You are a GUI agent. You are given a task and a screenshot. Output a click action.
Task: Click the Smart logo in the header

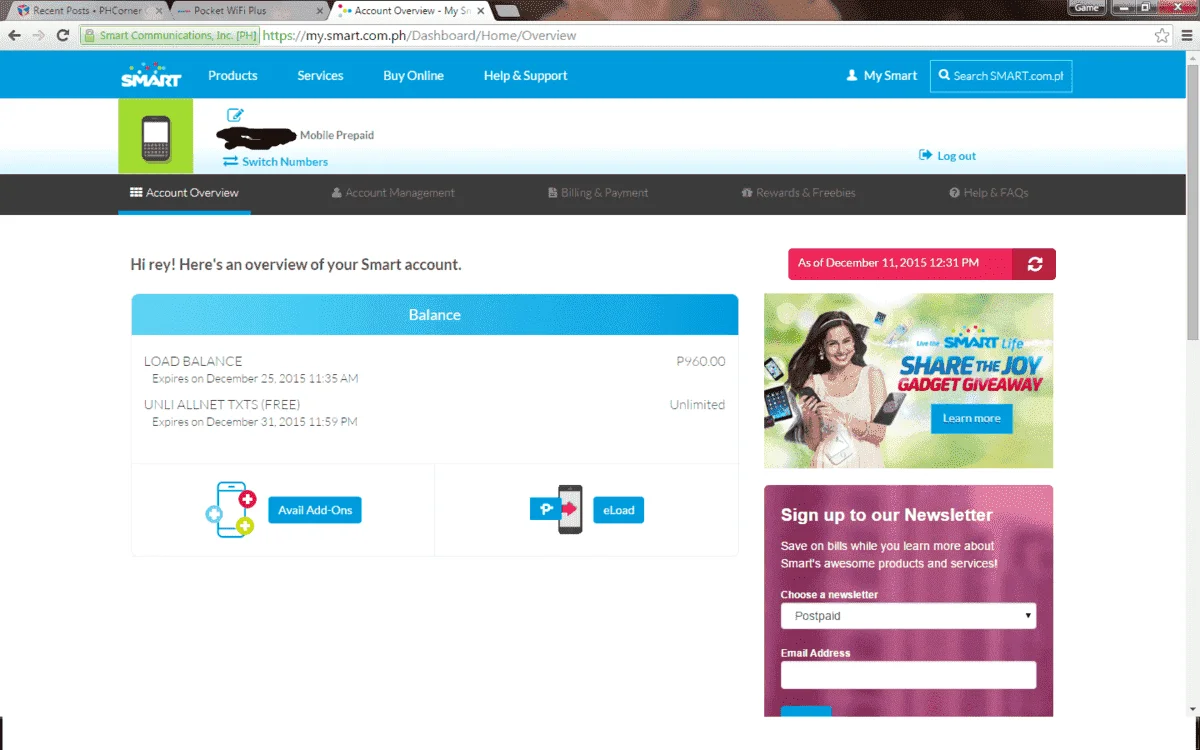151,75
